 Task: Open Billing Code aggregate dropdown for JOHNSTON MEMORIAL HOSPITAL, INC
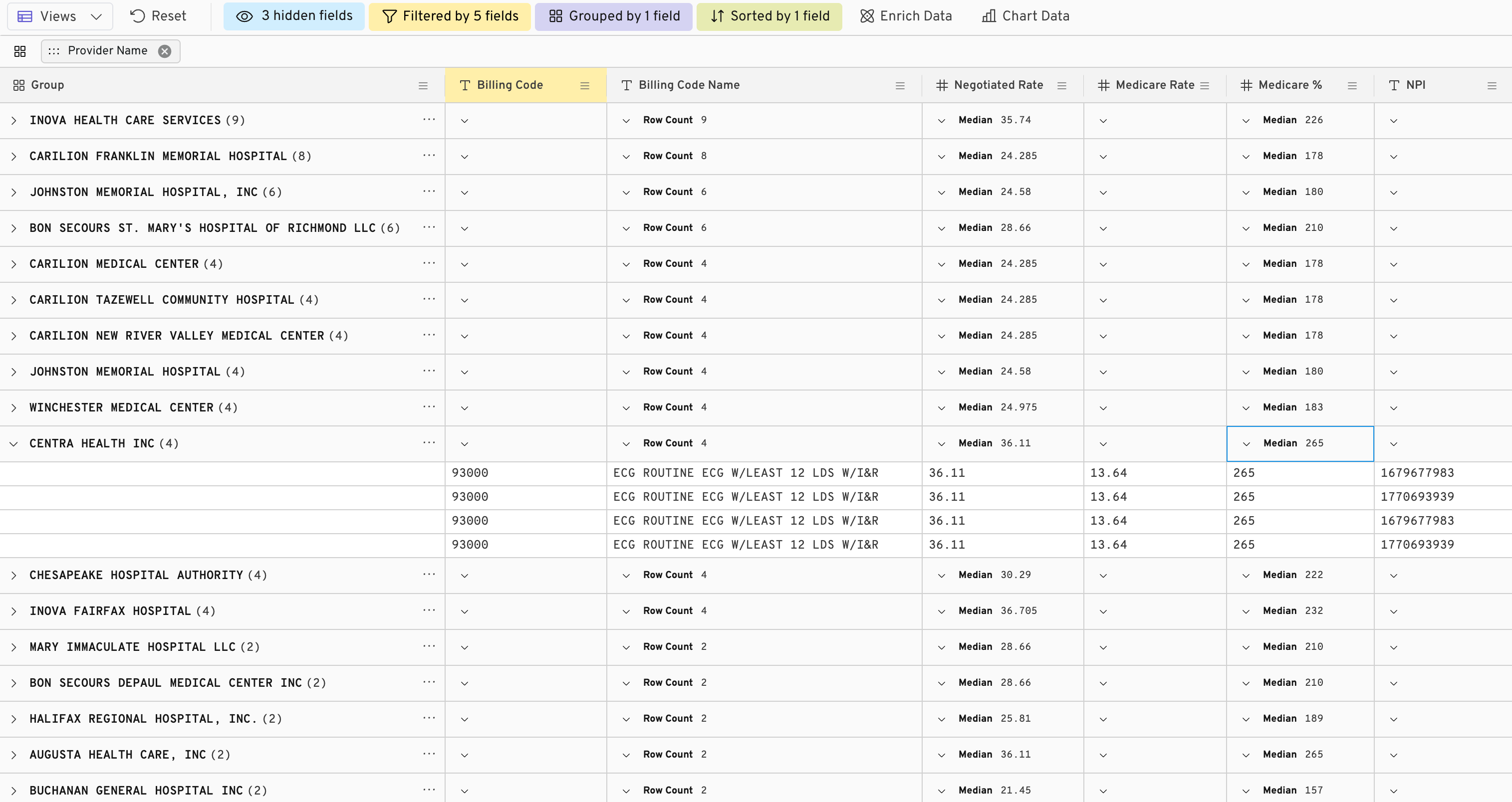pos(464,193)
